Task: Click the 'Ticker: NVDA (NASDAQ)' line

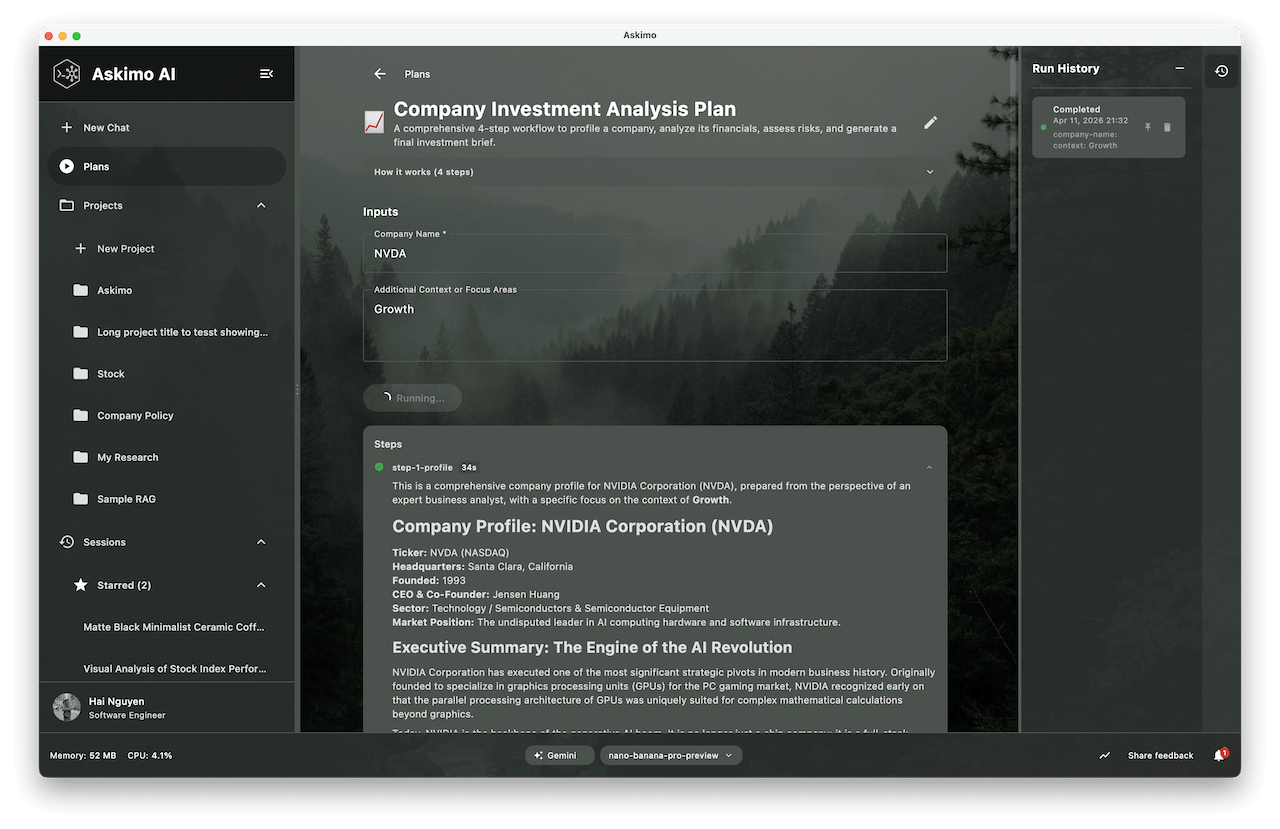Action: coord(450,553)
